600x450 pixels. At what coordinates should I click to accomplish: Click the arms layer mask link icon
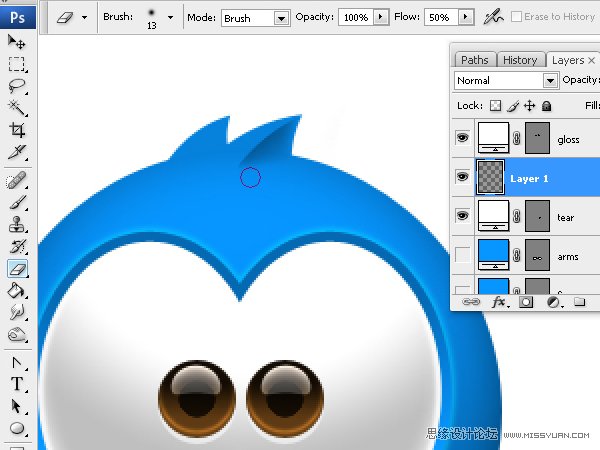[517, 255]
